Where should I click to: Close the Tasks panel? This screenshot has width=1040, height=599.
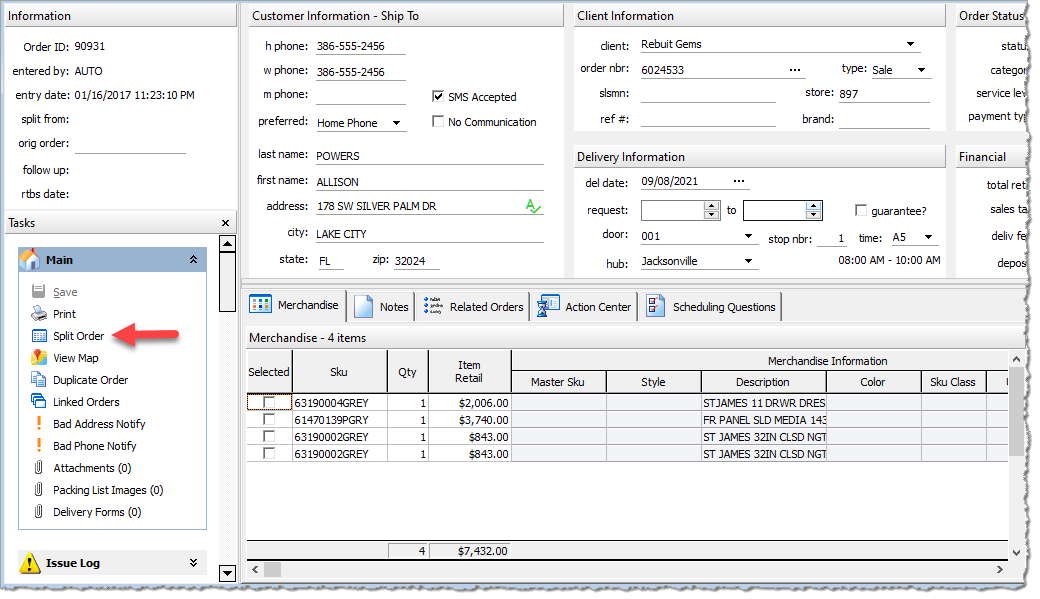pos(226,223)
